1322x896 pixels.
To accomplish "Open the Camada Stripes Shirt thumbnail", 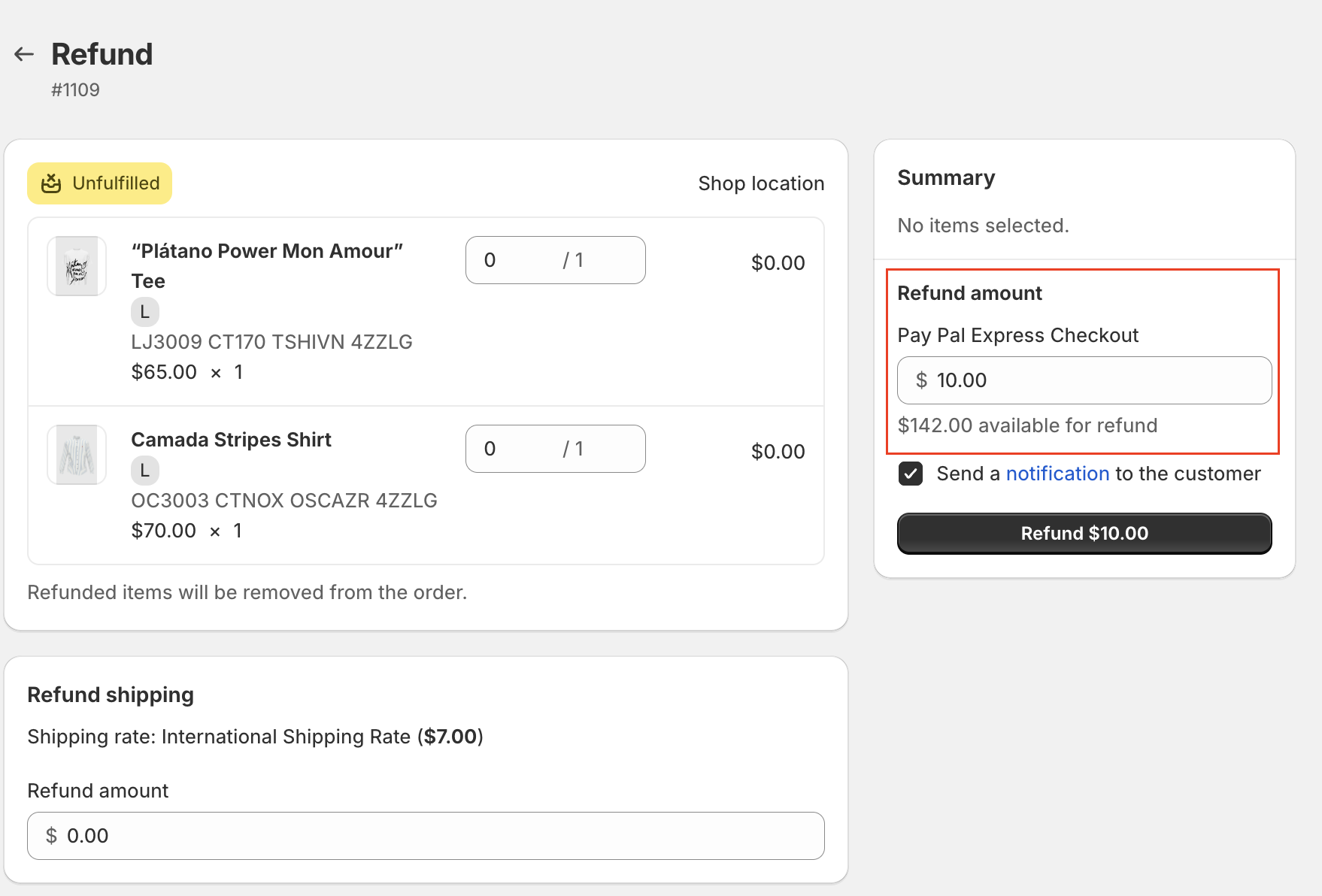I will (77, 455).
